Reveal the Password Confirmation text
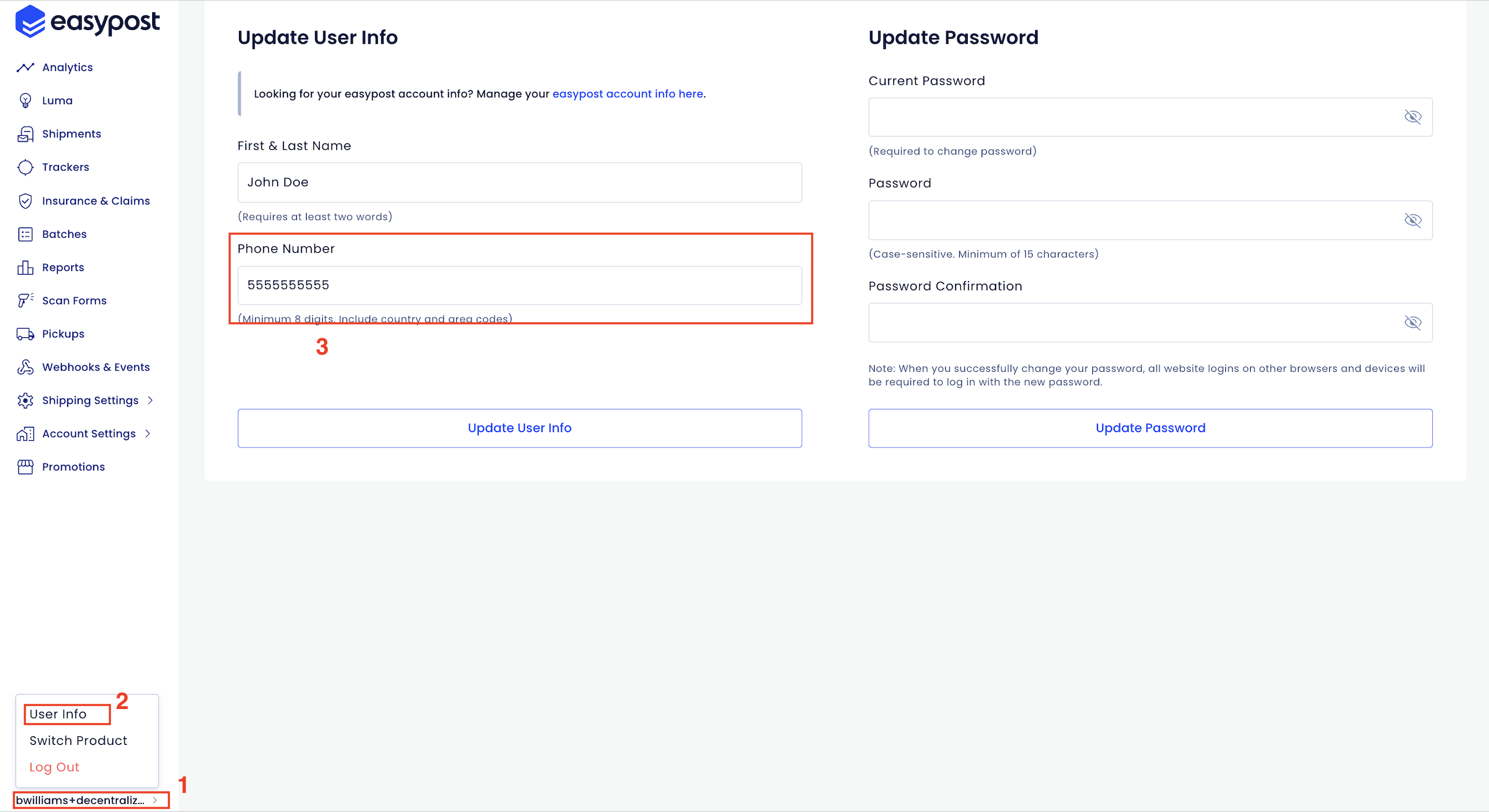 pyautogui.click(x=1413, y=322)
